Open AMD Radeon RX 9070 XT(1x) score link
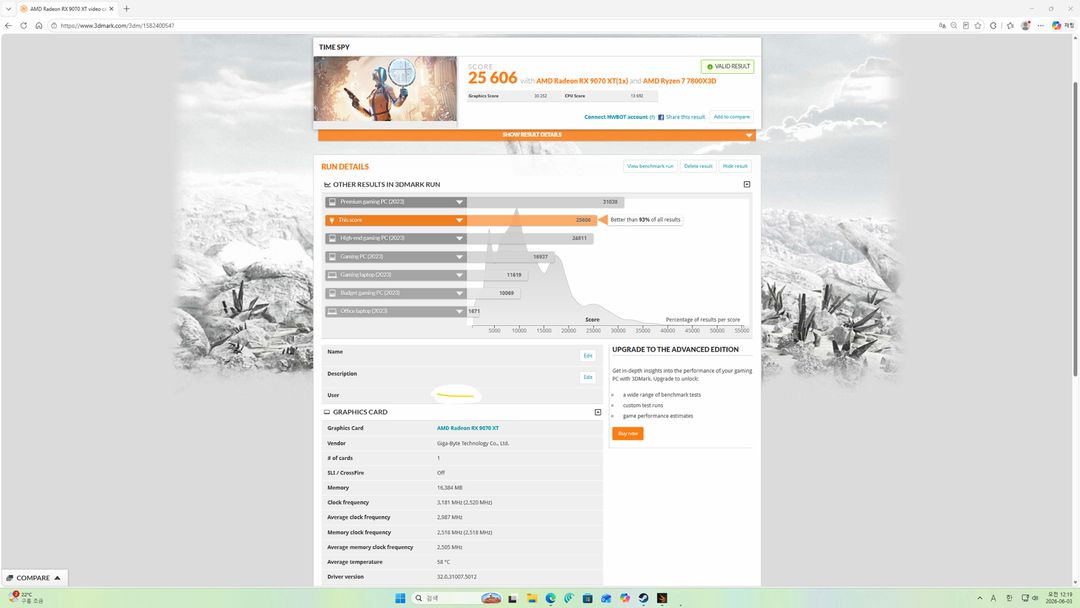 point(582,81)
